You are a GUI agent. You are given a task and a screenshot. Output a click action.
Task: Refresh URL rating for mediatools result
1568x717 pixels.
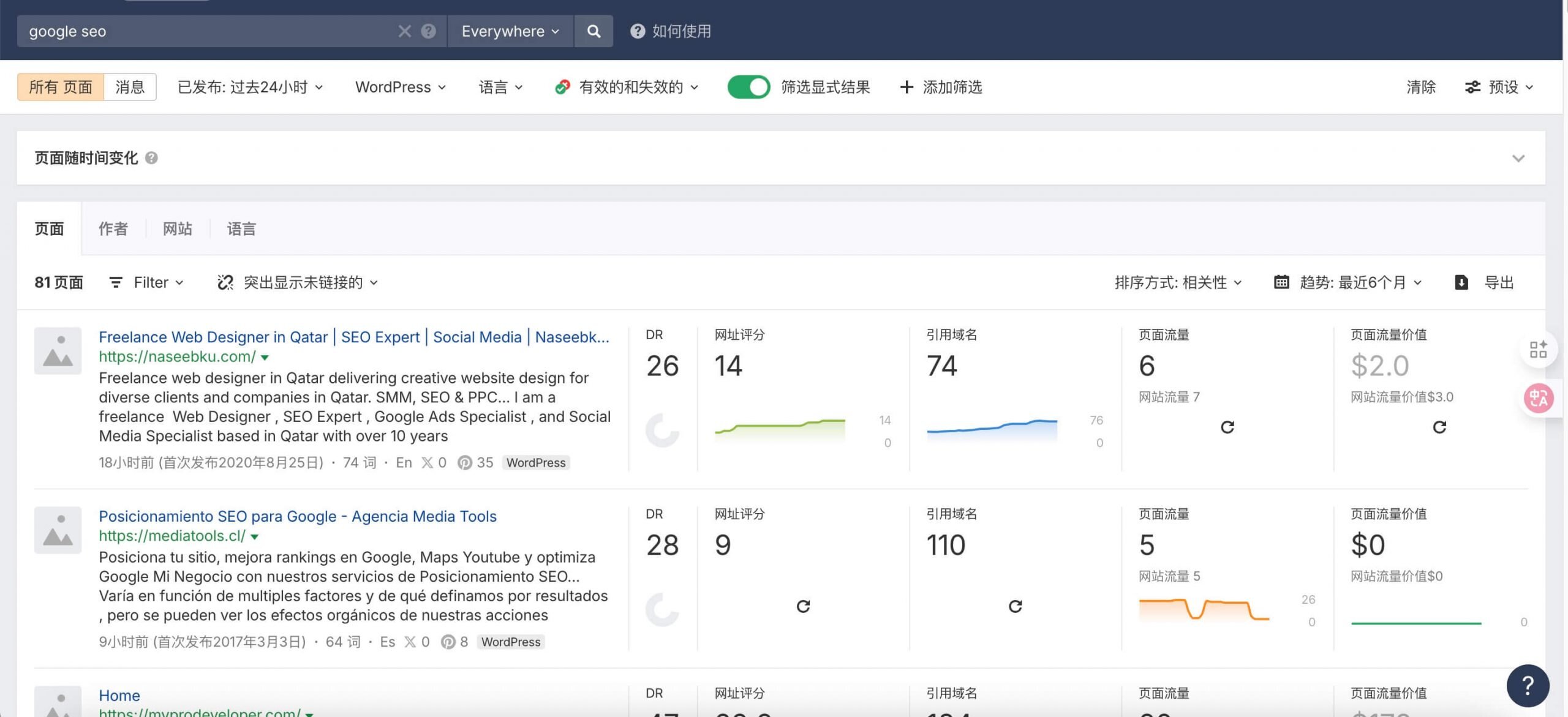point(803,606)
